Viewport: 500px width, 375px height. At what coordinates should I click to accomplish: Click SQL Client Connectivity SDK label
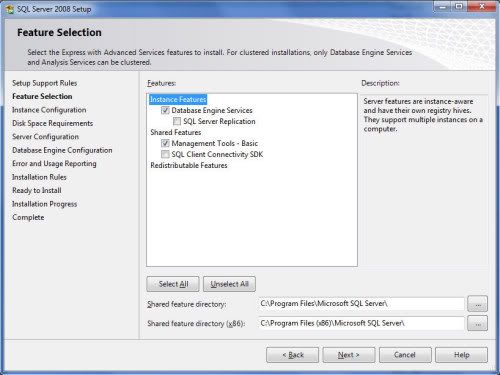pos(217,154)
